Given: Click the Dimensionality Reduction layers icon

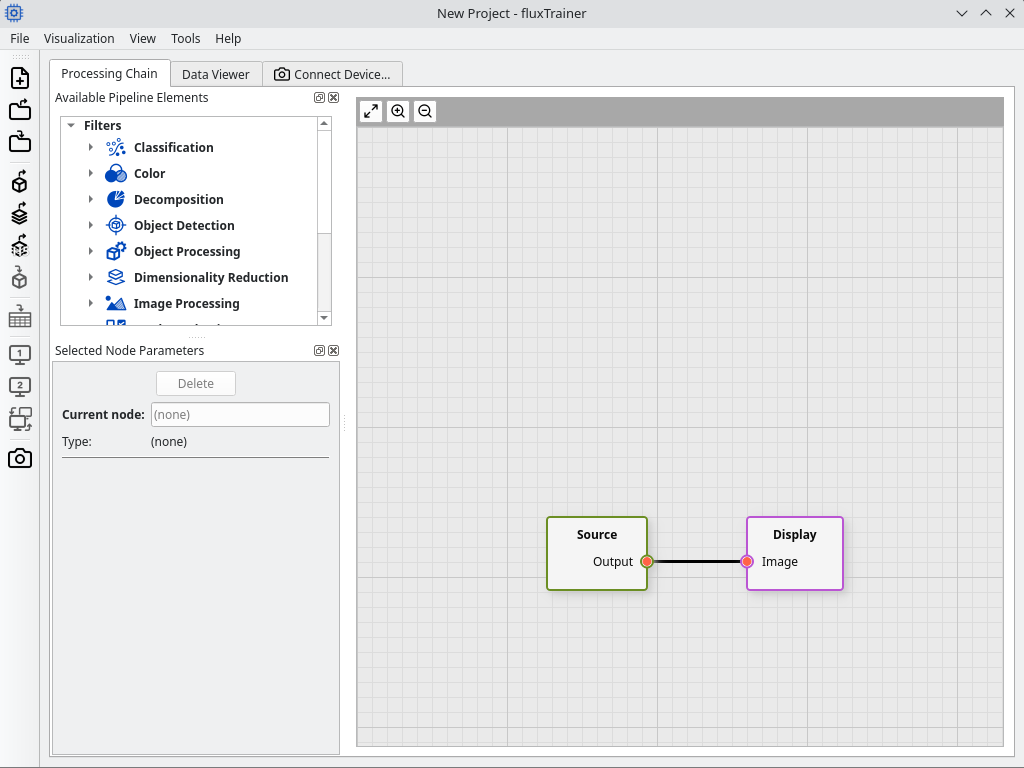Looking at the screenshot, I should coord(116,278).
